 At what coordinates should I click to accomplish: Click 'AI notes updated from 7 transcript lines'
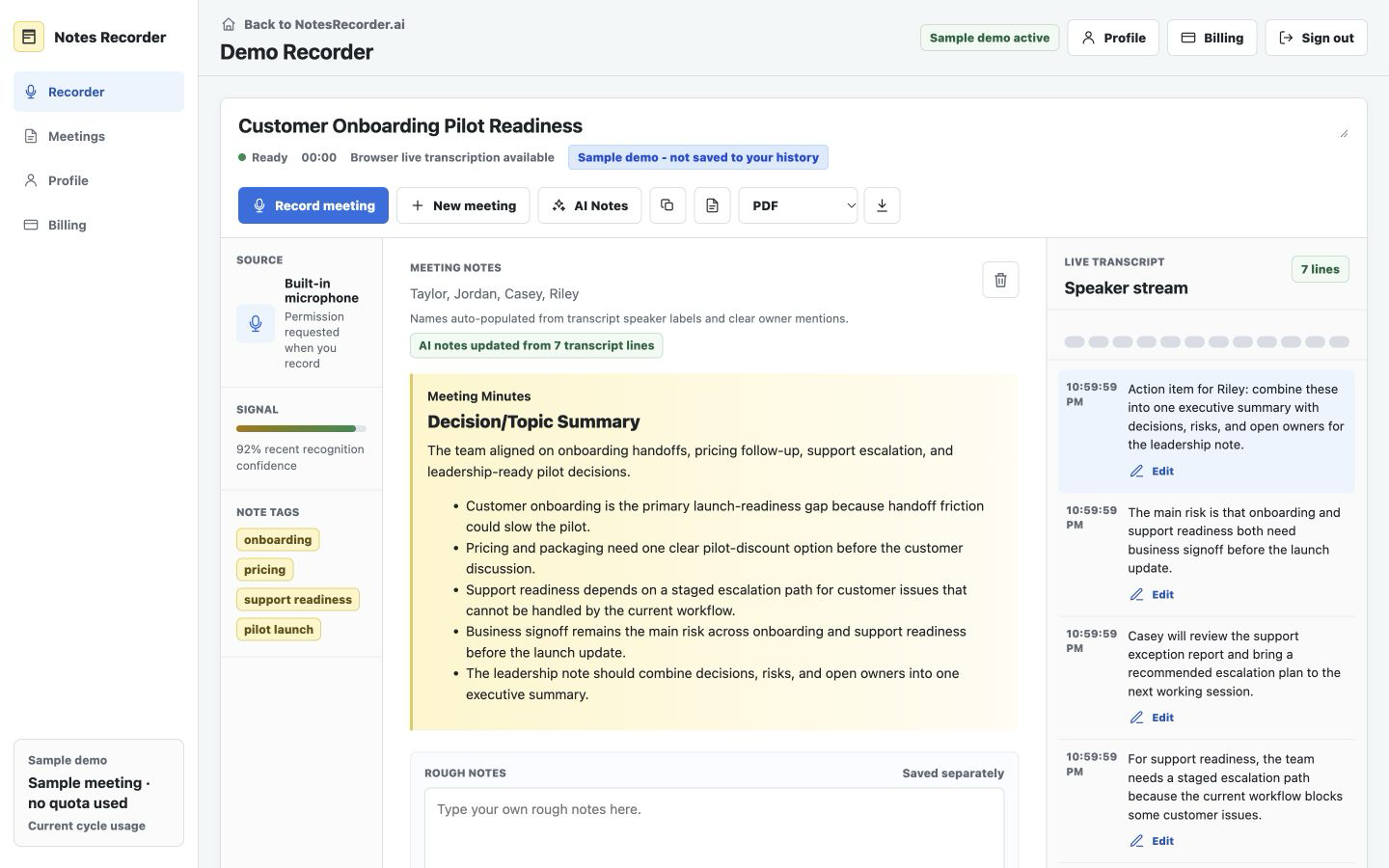536,345
